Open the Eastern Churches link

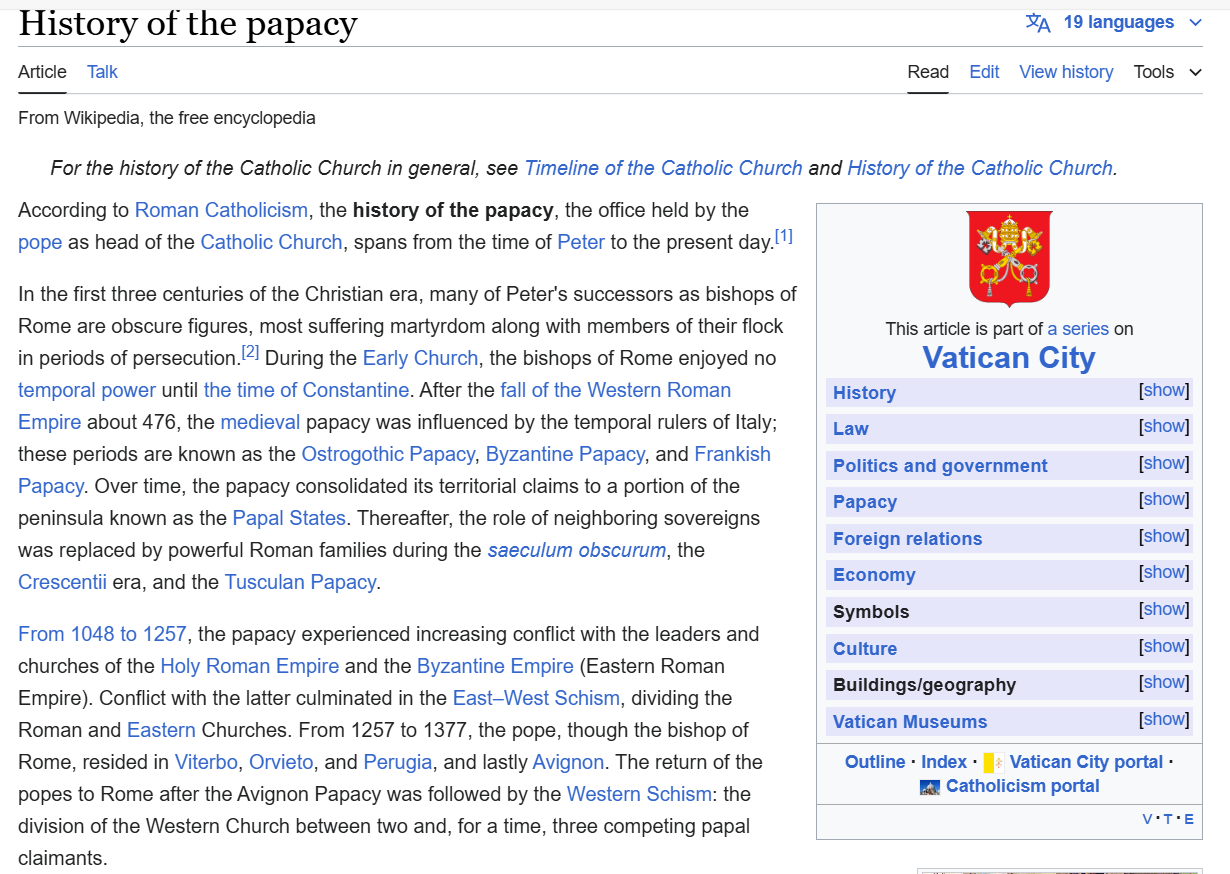click(161, 730)
